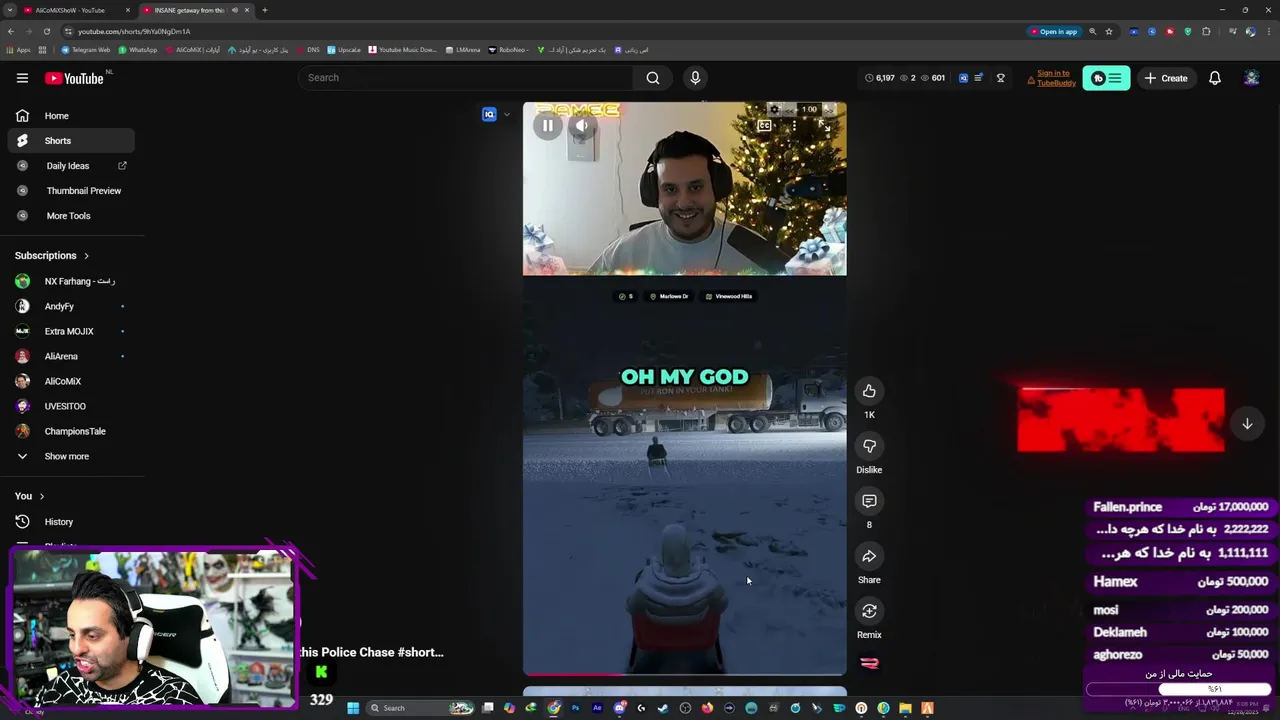Open ChampionsTale channel
Screen dimensions: 1280x720
pyautogui.click(x=70, y=431)
